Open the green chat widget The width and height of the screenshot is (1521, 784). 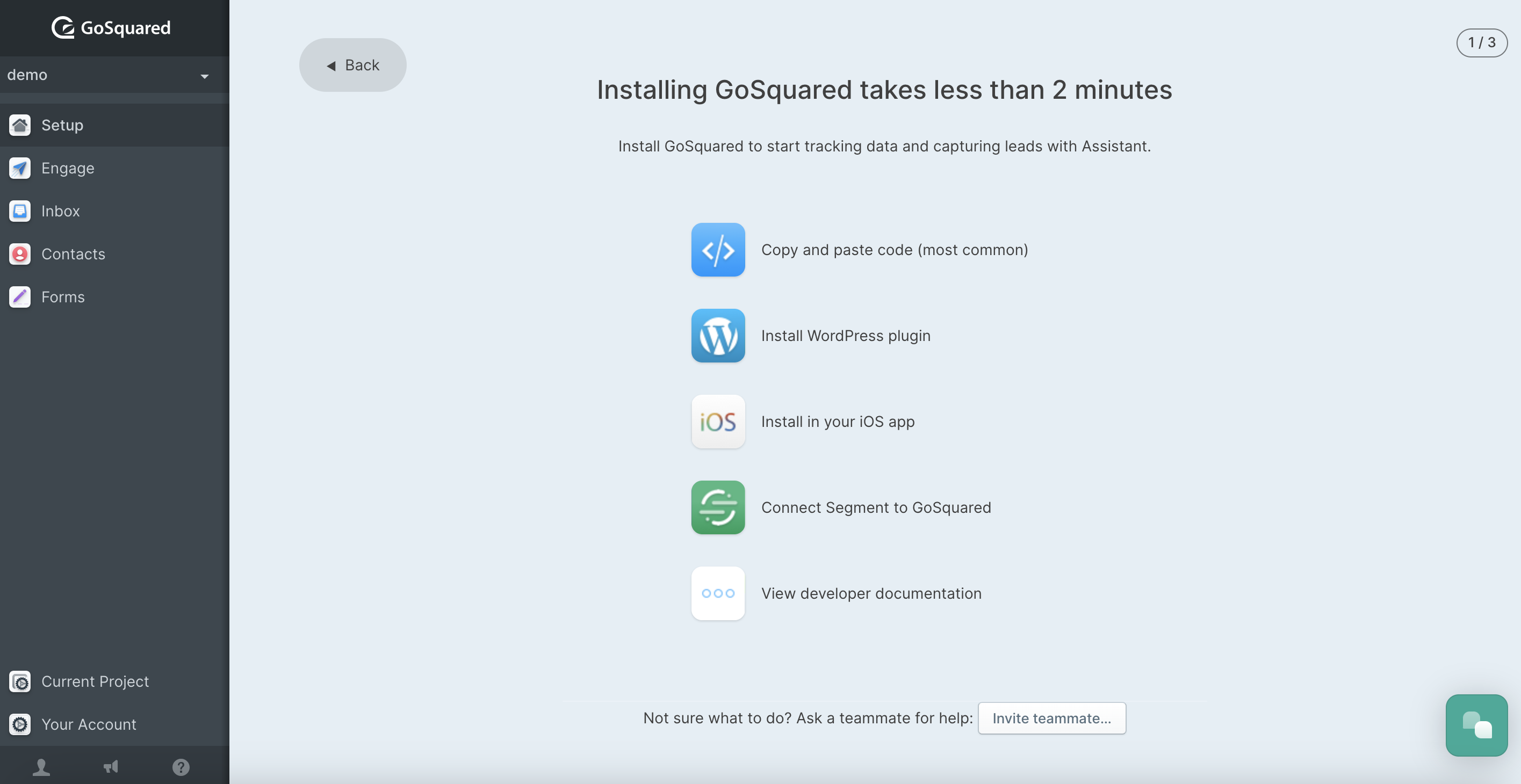1476,725
